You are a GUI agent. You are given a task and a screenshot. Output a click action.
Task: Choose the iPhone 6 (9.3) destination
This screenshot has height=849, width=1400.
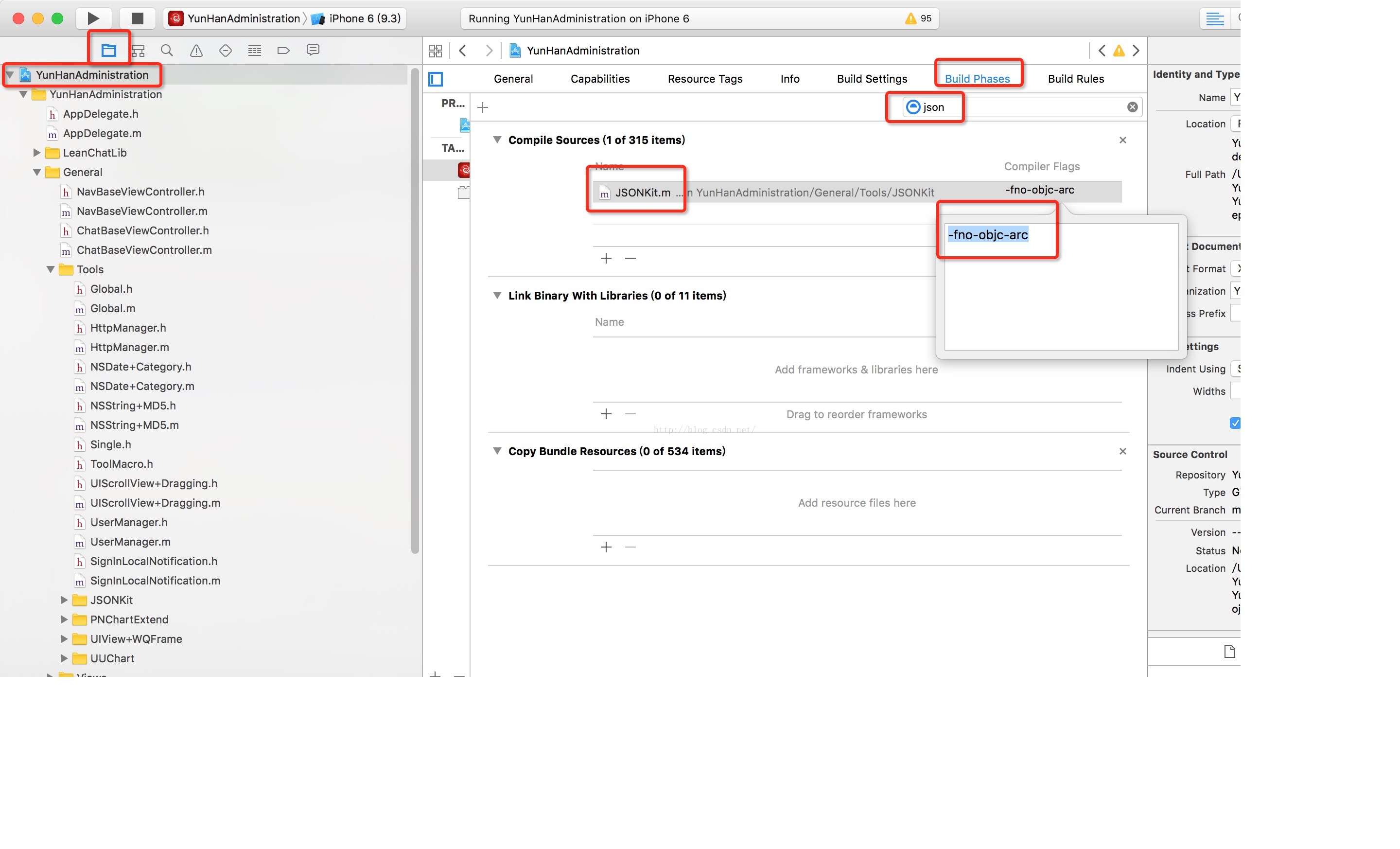[357, 18]
